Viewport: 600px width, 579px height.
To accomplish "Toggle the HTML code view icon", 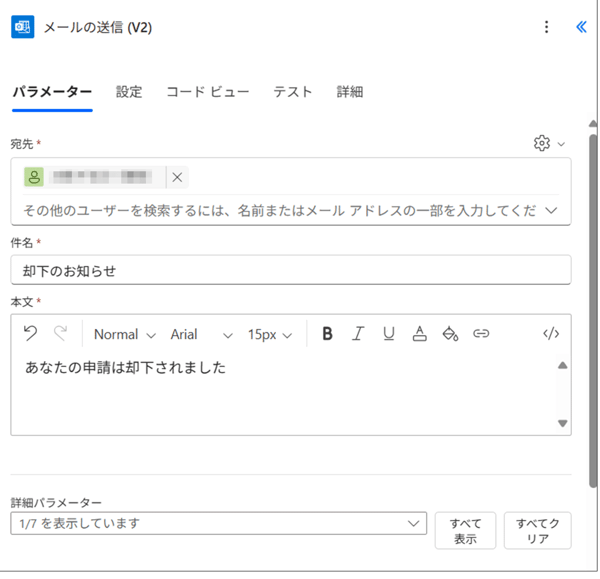I will [550, 334].
